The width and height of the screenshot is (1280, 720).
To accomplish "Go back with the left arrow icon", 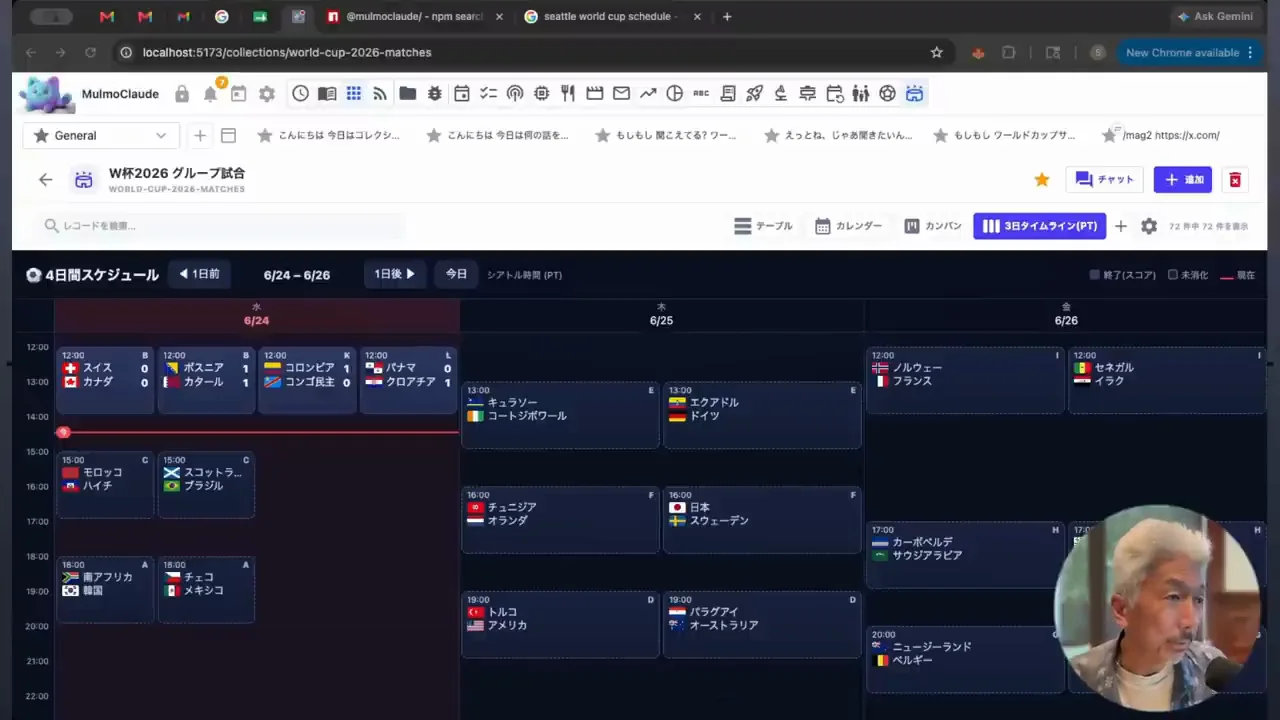I will [x=45, y=180].
